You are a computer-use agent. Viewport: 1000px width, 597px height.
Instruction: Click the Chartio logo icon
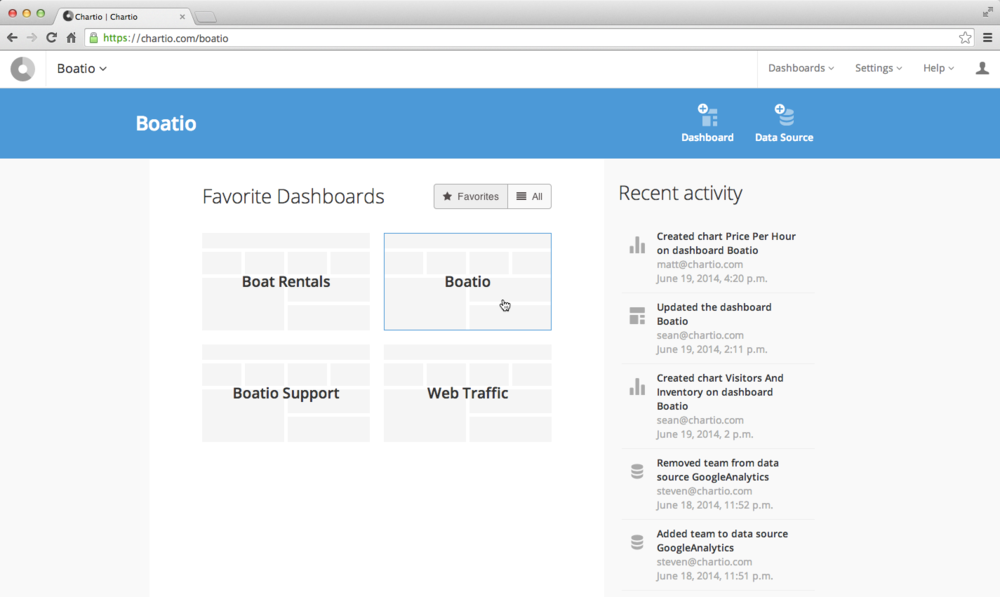coord(22,69)
